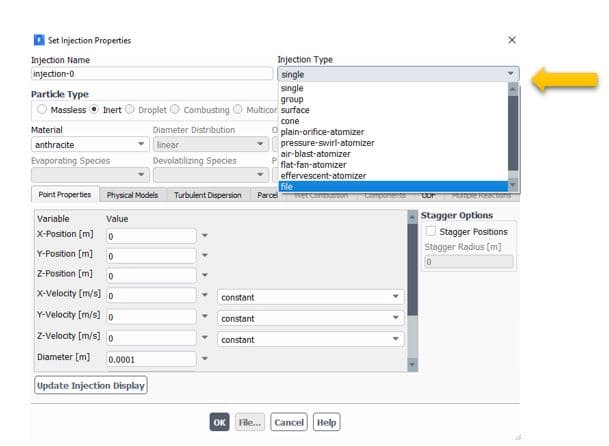The image size is (609, 446).
Task: Click the Diameter value input field
Action: 150,359
